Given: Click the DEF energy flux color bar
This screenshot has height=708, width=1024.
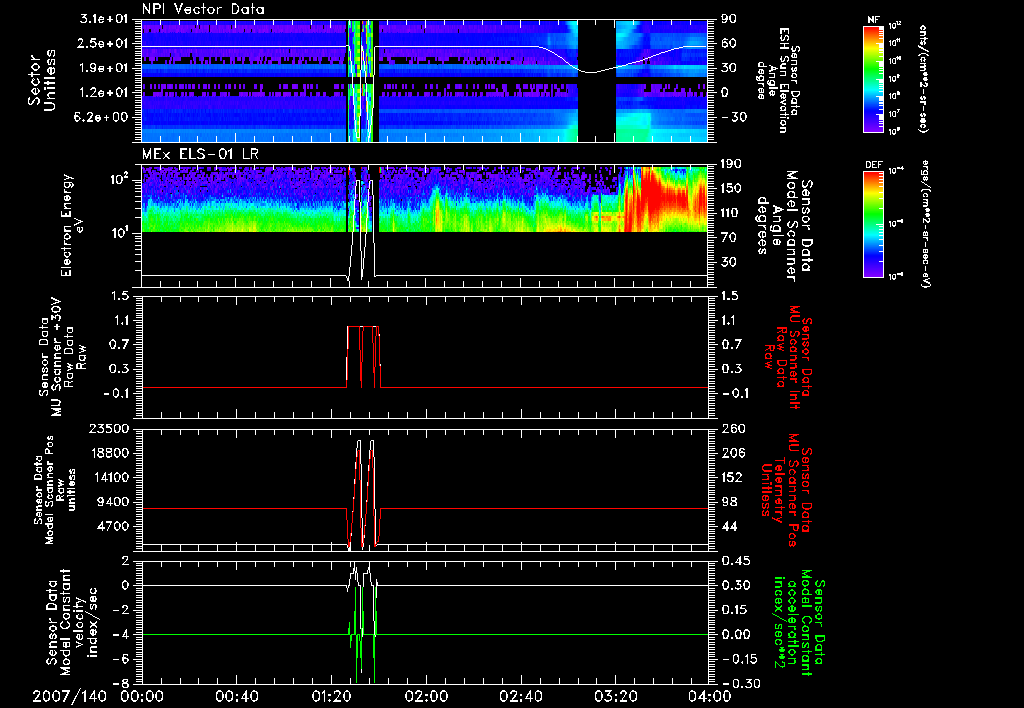Looking at the screenshot, I should [873, 224].
